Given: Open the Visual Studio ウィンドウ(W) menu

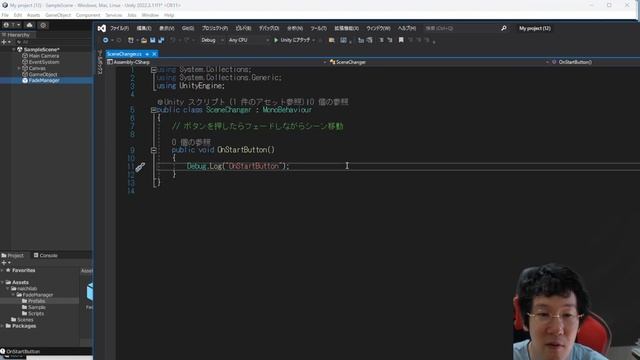Looking at the screenshot, I should click(x=378, y=28).
